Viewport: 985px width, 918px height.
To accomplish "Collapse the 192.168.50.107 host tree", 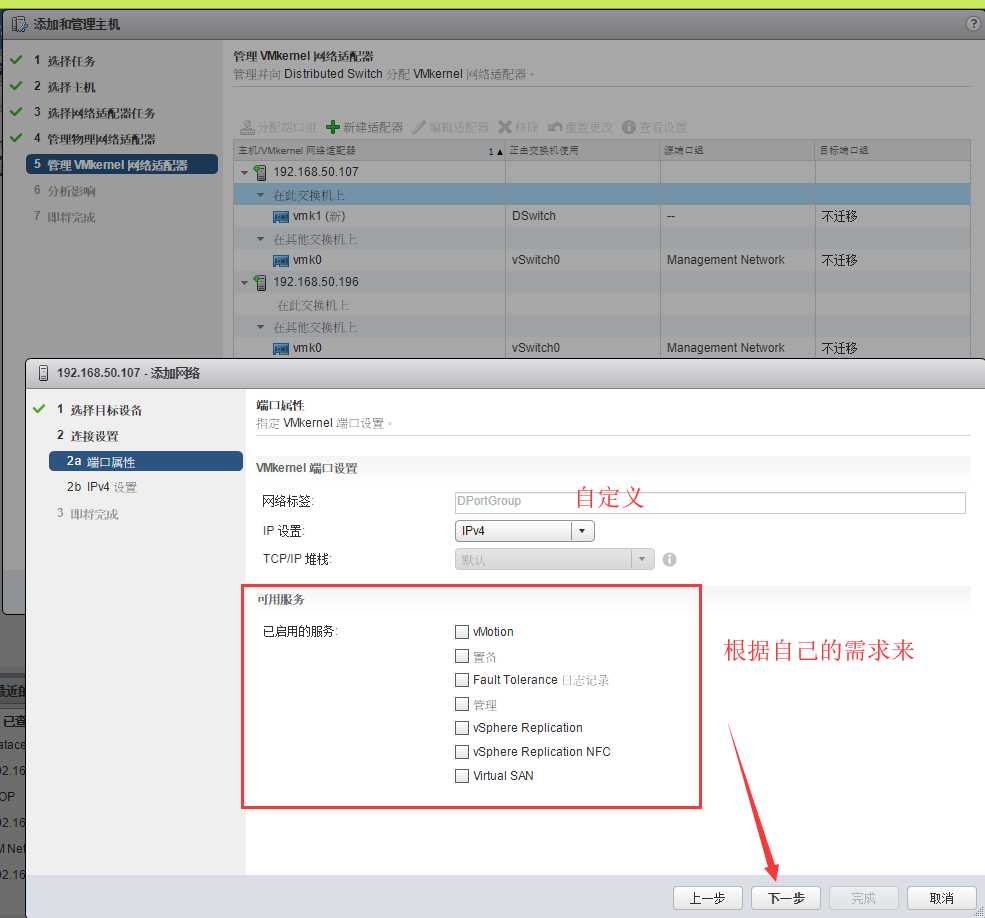I will [x=245, y=172].
